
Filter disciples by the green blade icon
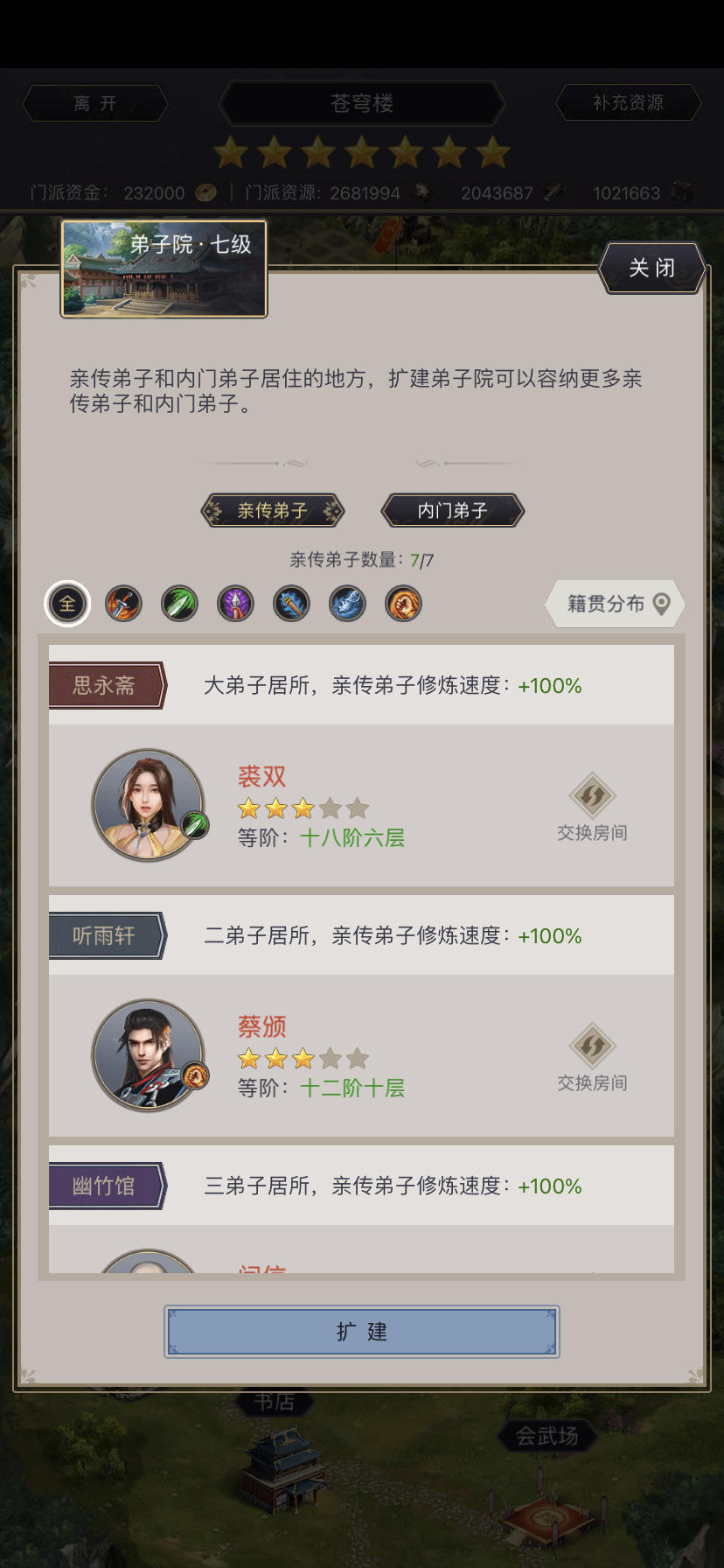(x=179, y=604)
